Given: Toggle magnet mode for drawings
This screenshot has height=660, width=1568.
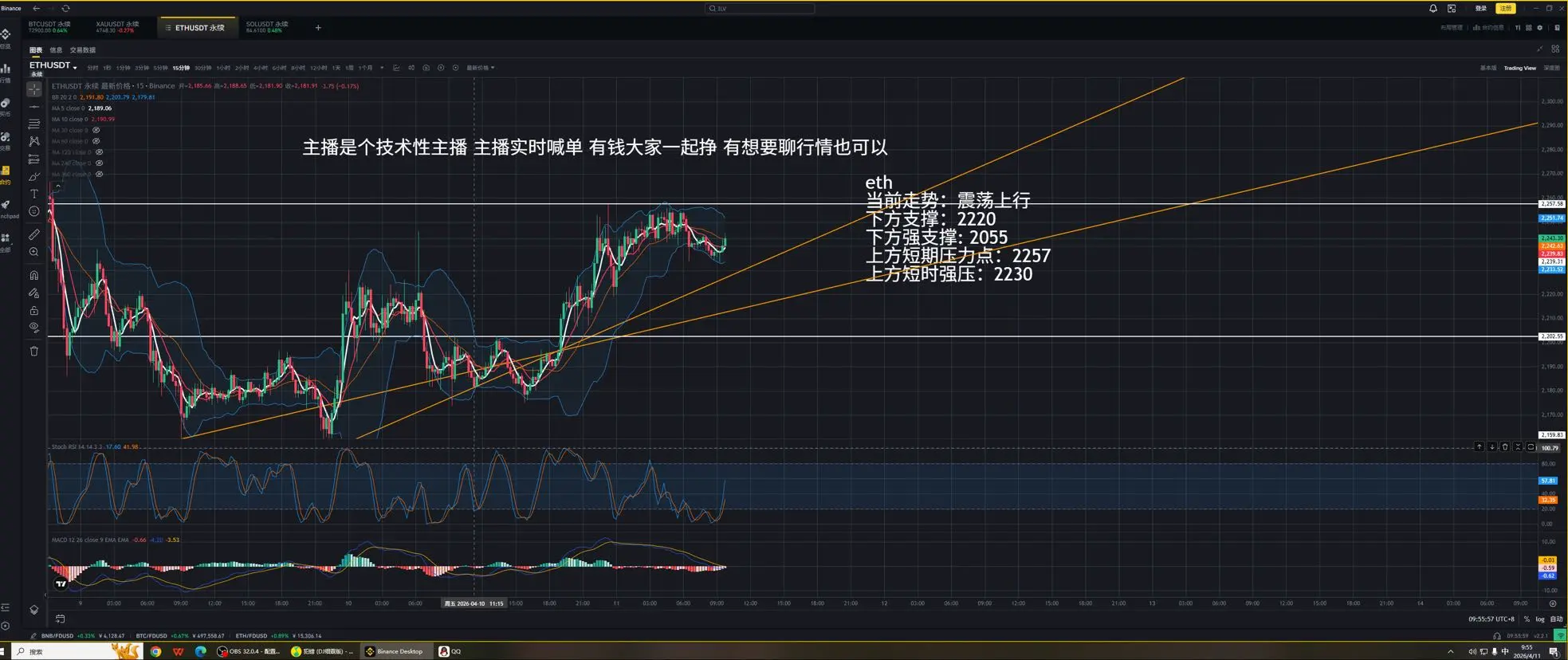Looking at the screenshot, I should tap(34, 275).
